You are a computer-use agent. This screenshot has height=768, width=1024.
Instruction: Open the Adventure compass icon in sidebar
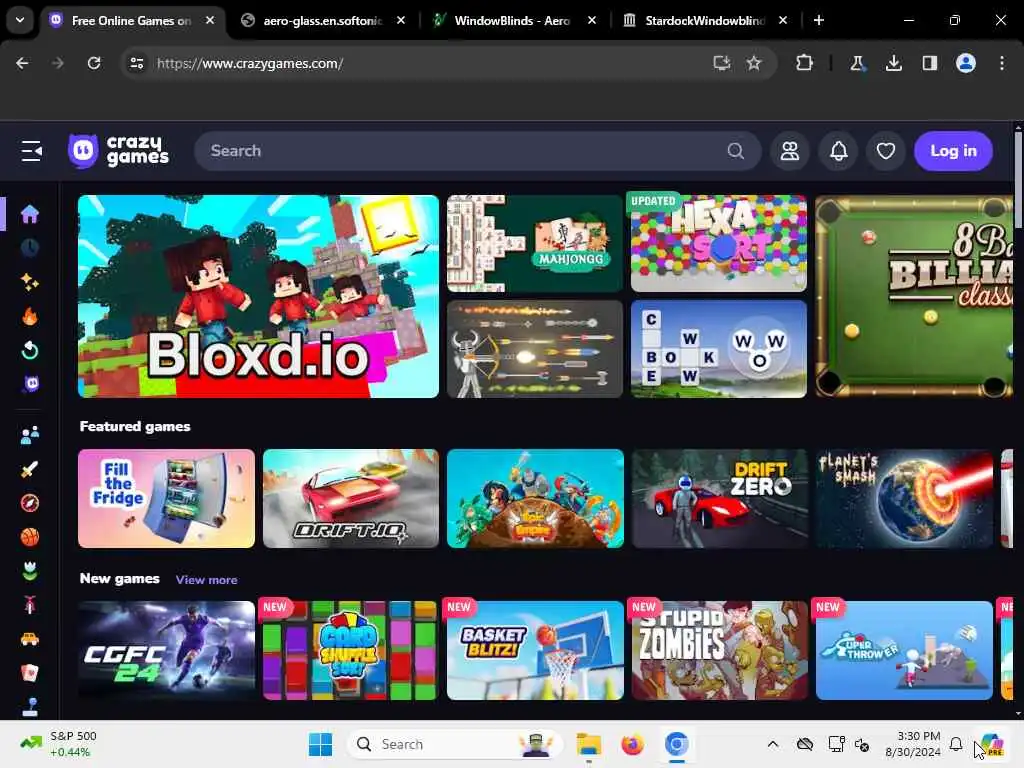point(29,503)
